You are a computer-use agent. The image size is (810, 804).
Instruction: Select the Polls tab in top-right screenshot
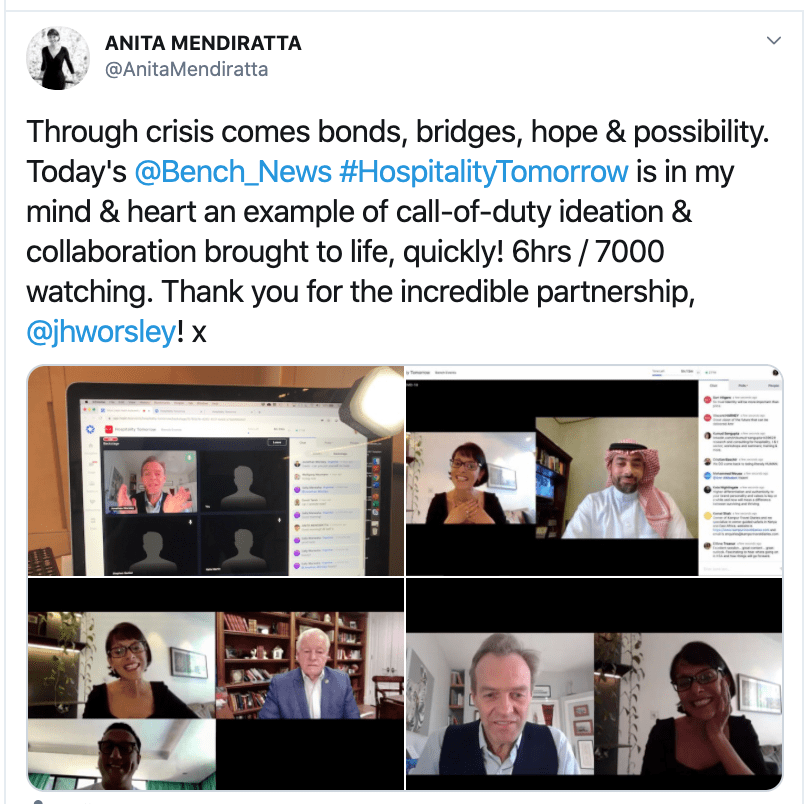click(x=742, y=385)
